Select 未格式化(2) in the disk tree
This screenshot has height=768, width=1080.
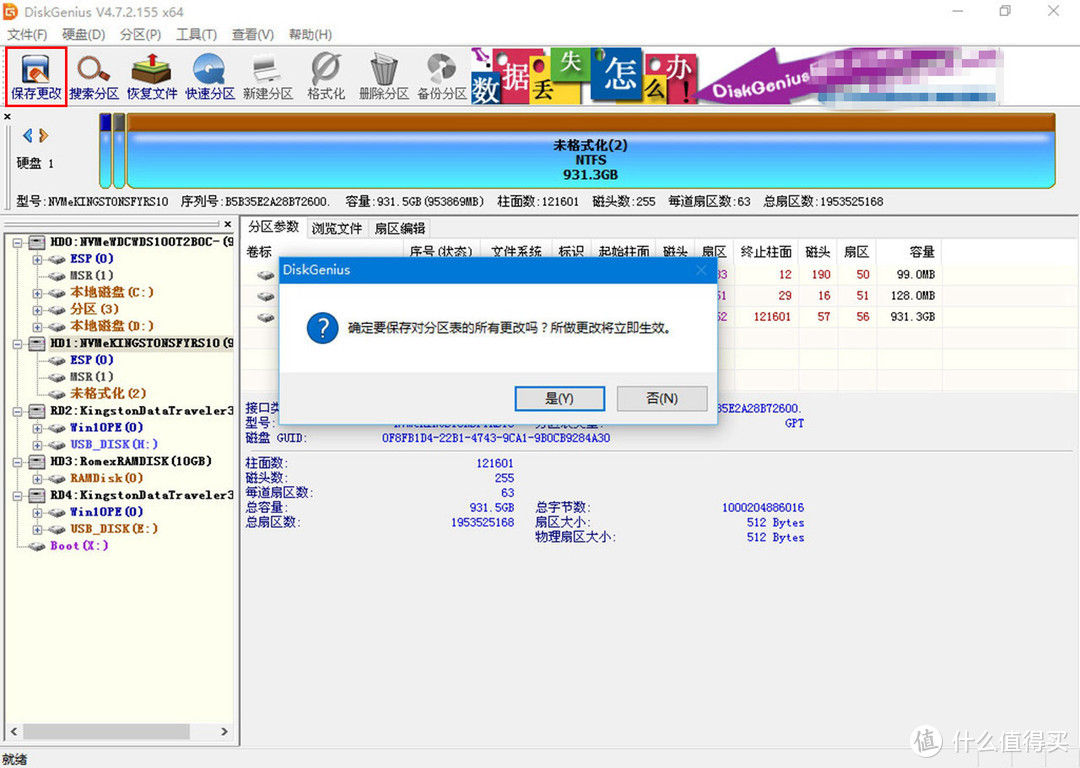point(108,394)
